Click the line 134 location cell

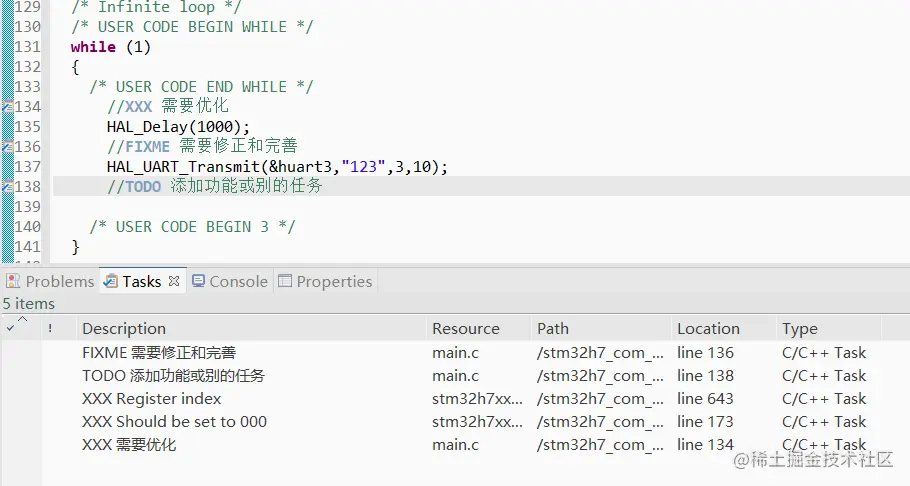[705, 445]
